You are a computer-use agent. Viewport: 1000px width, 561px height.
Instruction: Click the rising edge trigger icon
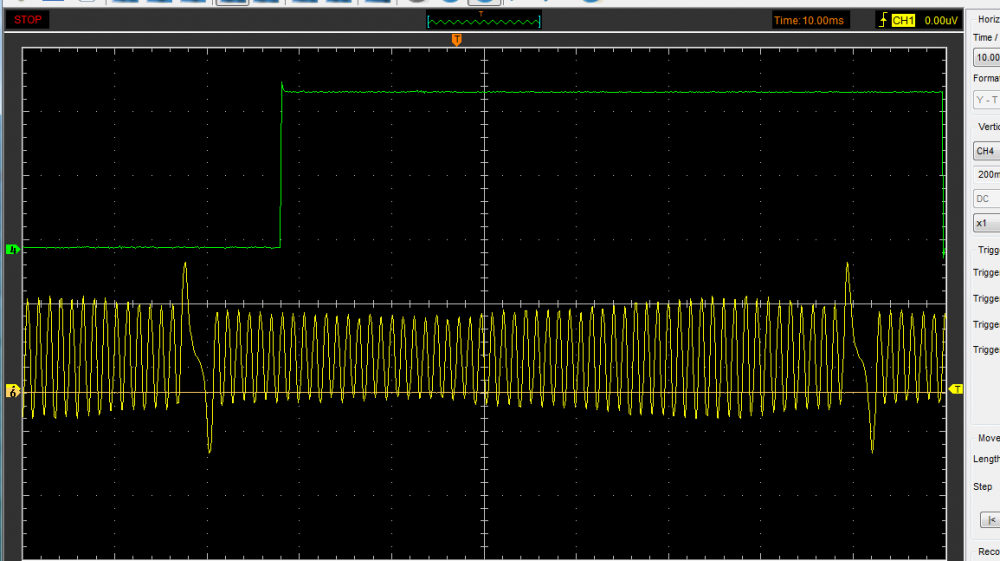point(882,20)
